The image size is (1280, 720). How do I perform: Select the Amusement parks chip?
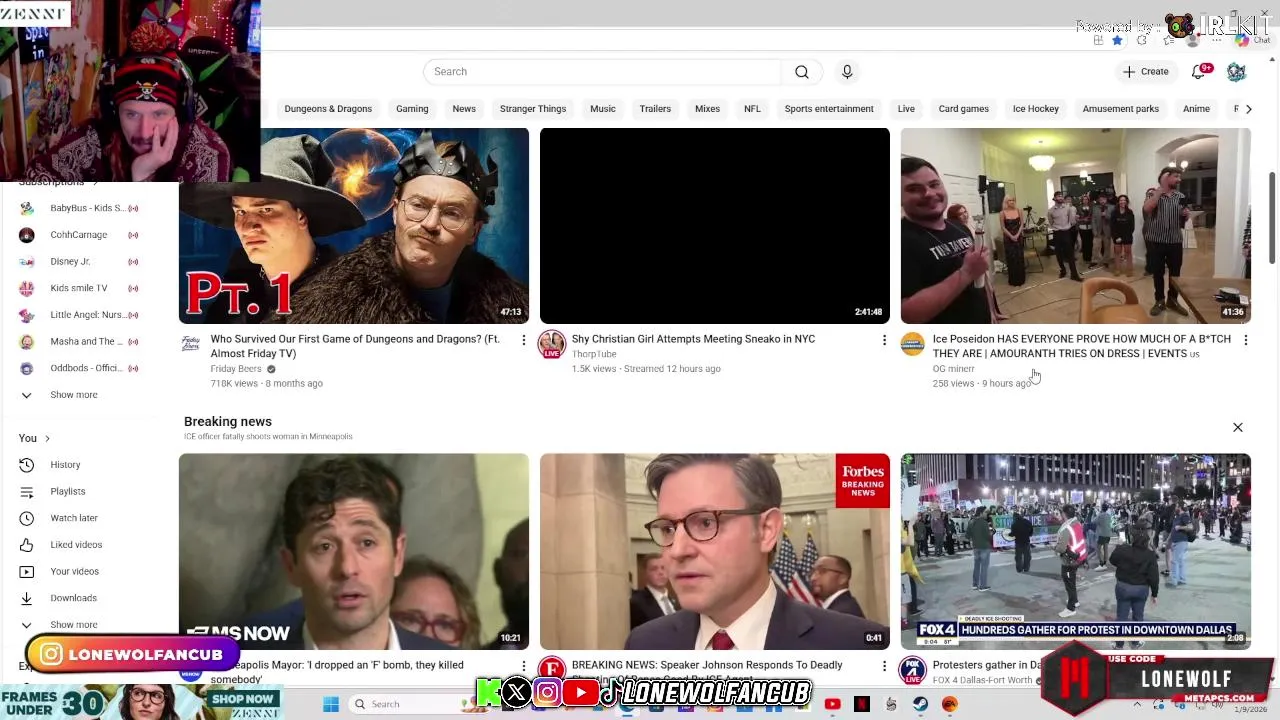[x=1121, y=109]
